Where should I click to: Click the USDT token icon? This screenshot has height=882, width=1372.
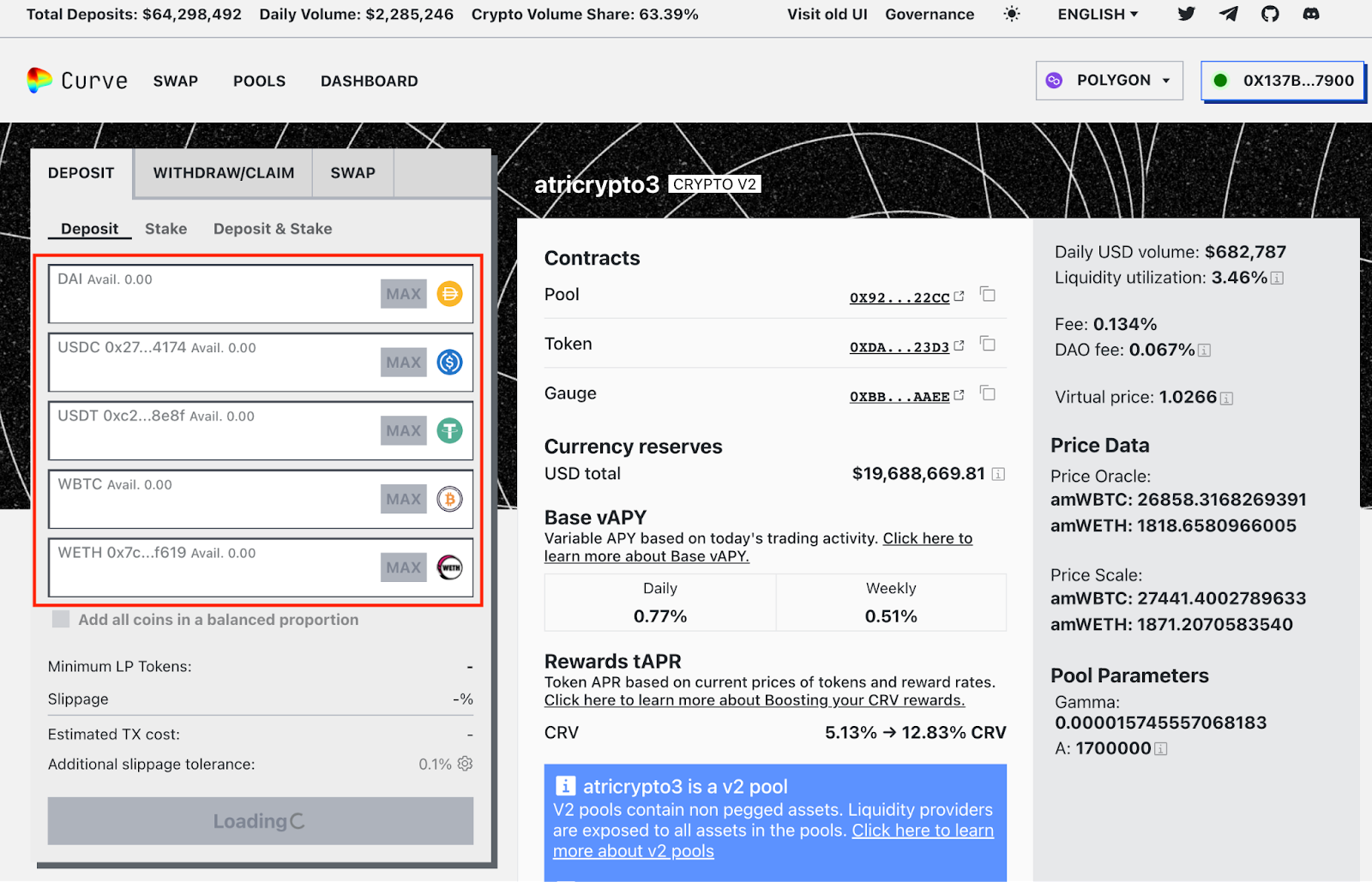(449, 430)
